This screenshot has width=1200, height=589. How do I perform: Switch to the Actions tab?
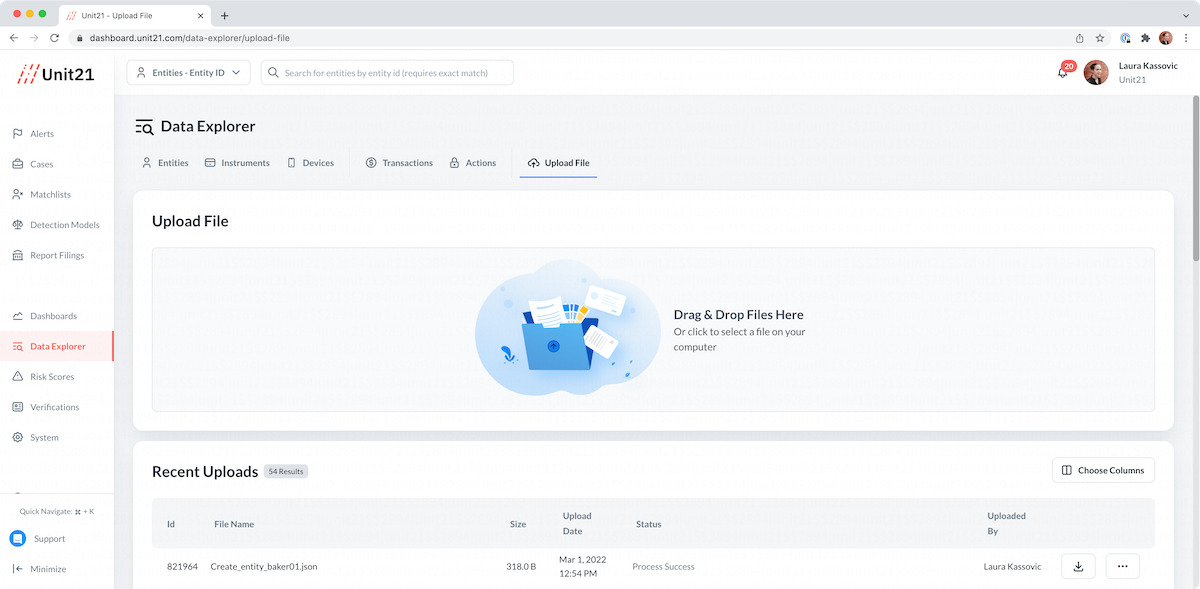click(x=472, y=163)
